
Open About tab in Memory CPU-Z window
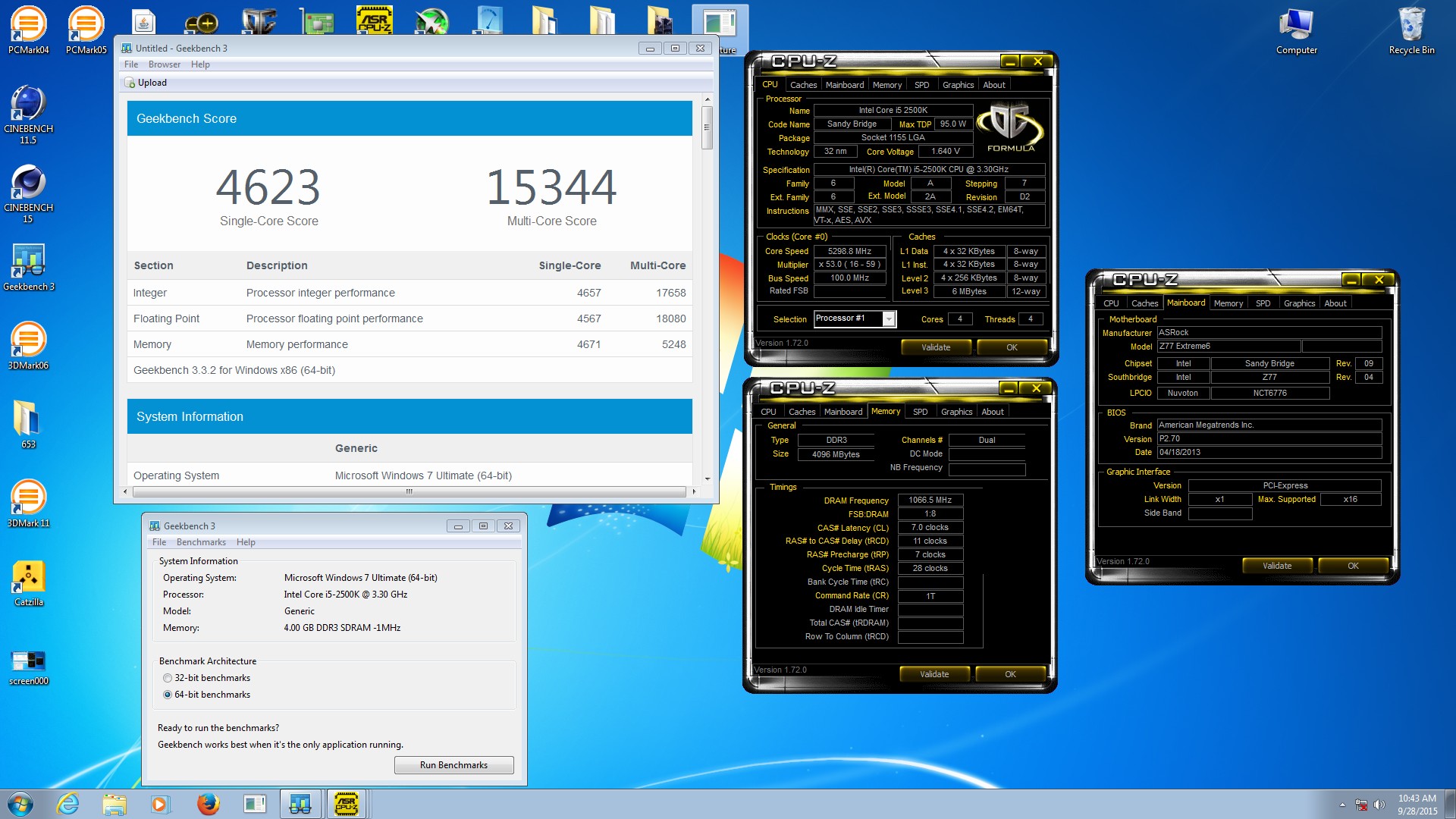(x=992, y=412)
